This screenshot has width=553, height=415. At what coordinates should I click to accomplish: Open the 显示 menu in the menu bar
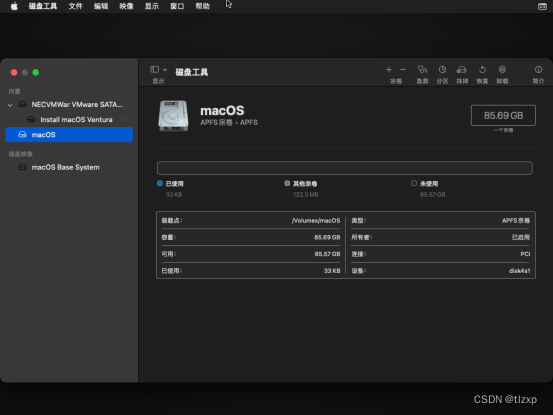(x=152, y=6)
